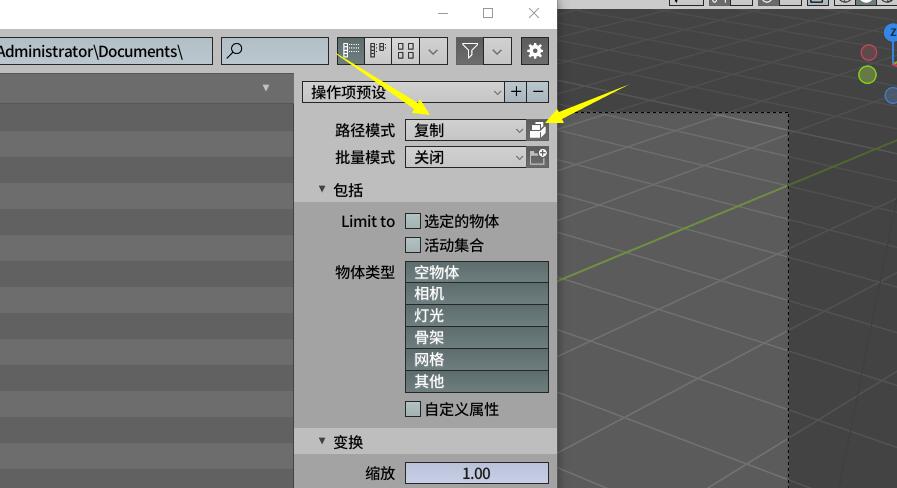Toggle batch own directory icon

tap(538, 157)
